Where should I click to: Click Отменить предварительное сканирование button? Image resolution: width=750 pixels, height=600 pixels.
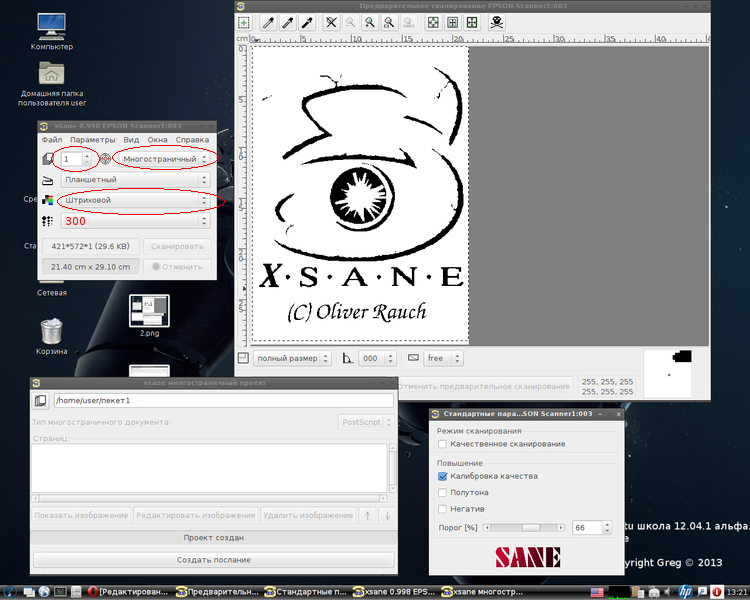click(484, 386)
